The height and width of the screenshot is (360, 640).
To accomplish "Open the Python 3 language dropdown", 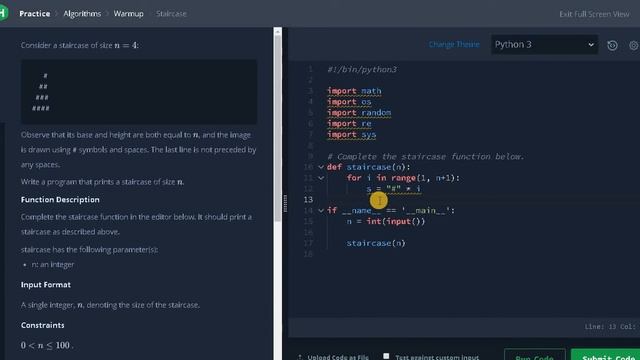I will 544,44.
